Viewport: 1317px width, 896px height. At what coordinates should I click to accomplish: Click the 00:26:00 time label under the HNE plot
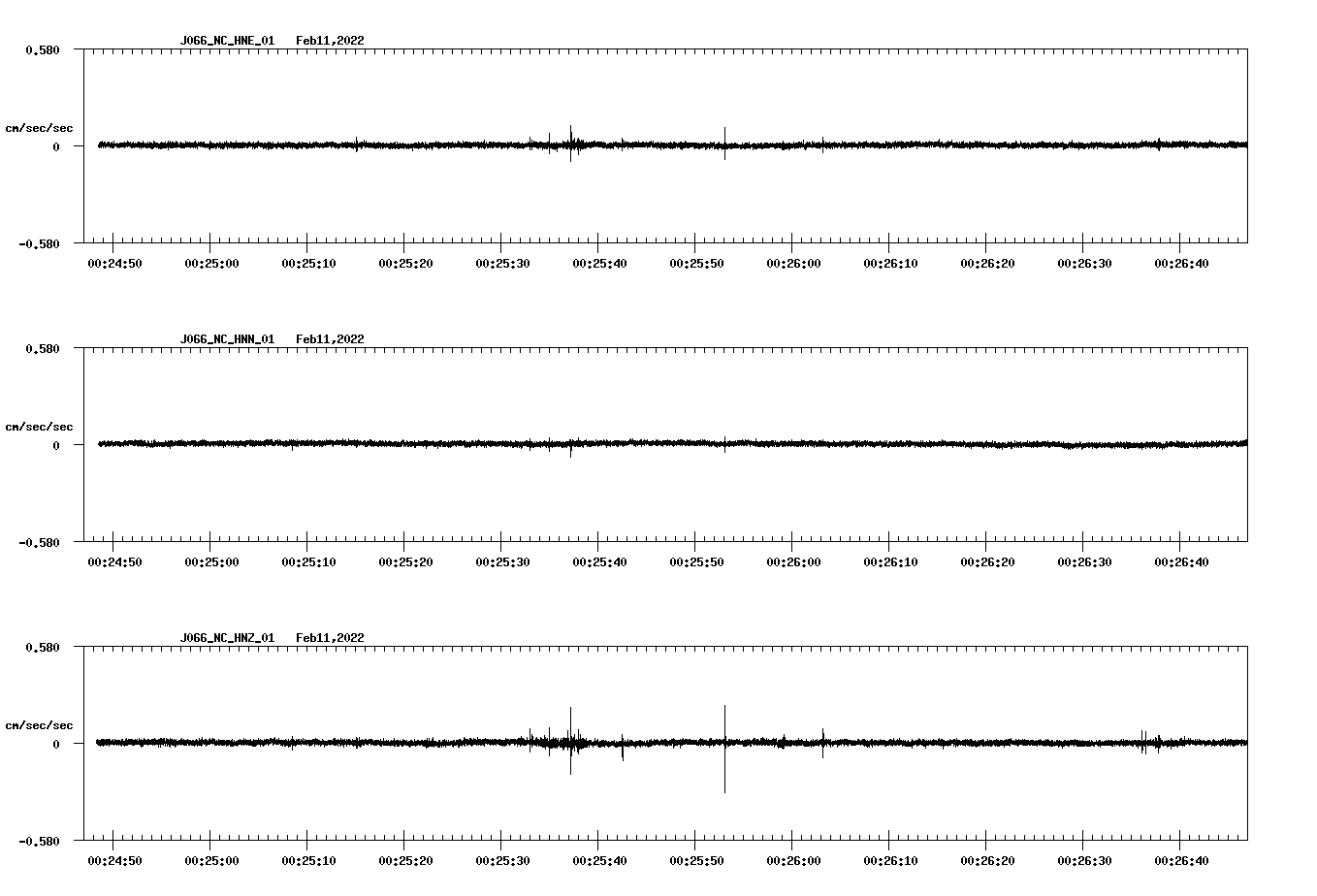[x=793, y=264]
